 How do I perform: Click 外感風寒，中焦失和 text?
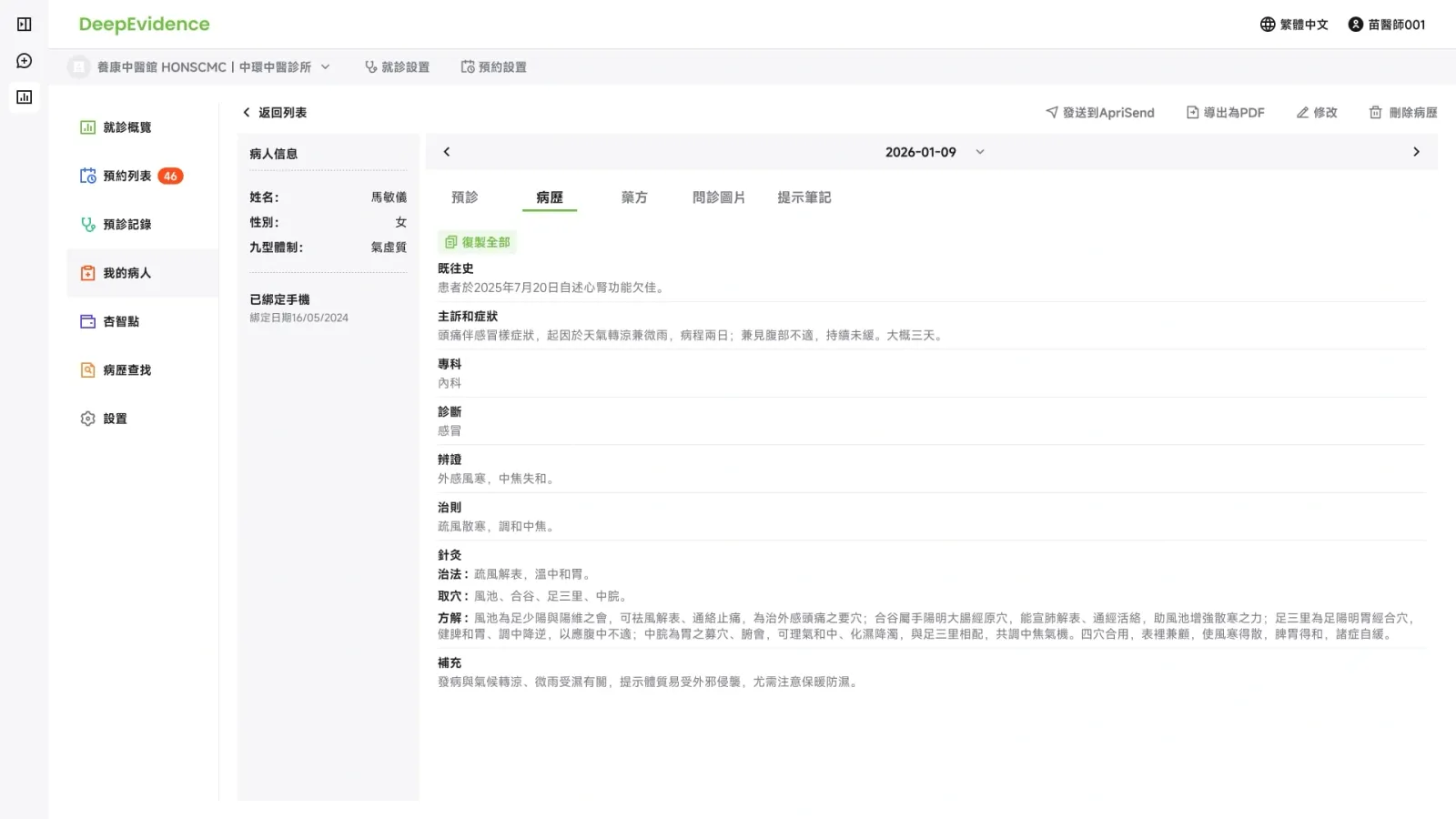click(x=496, y=479)
